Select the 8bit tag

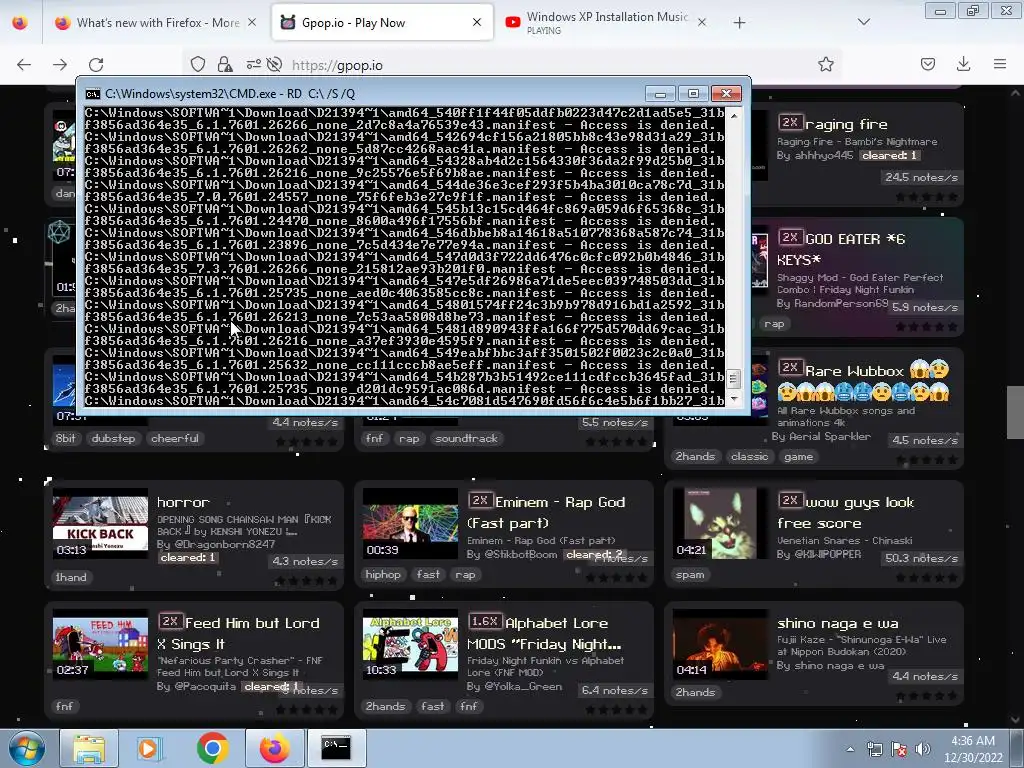pos(65,438)
